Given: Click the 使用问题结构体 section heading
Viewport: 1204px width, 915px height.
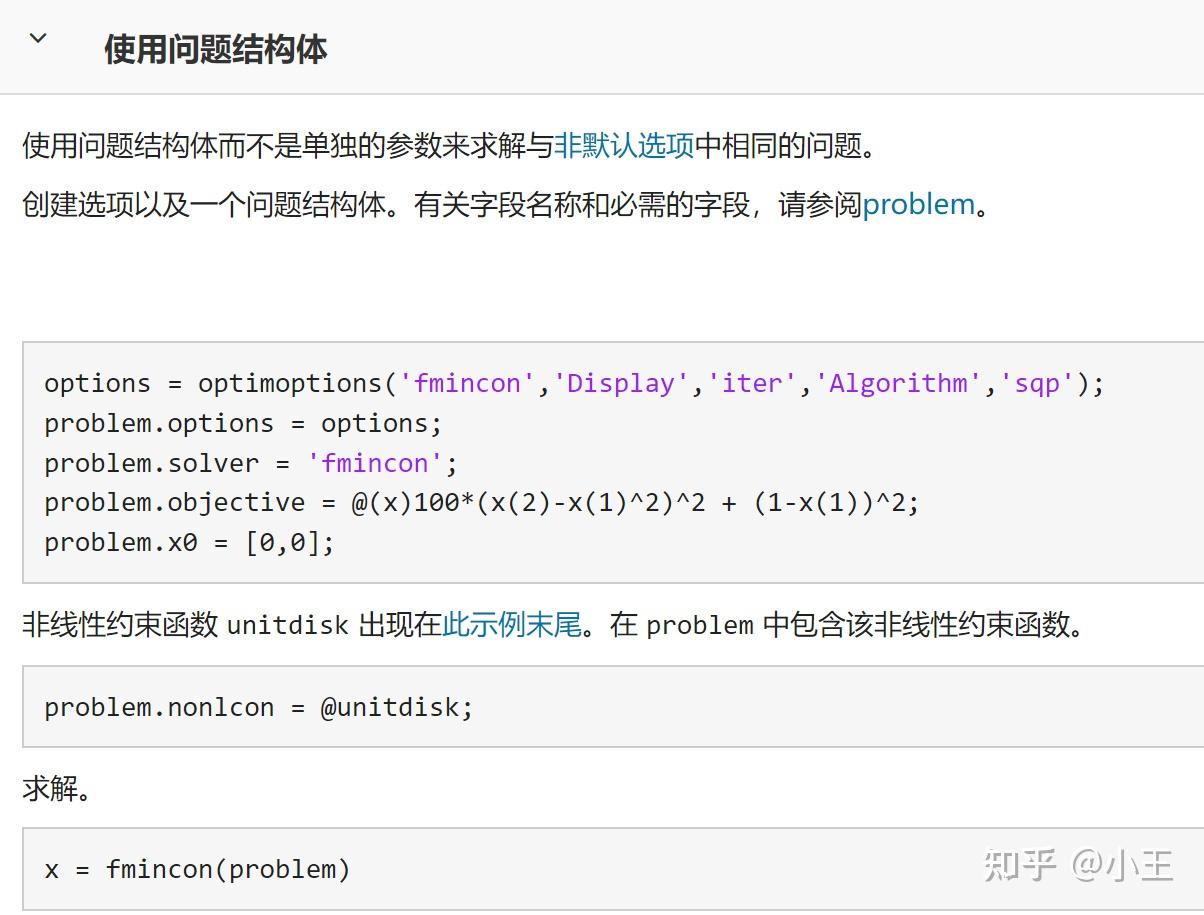Looking at the screenshot, I should (215, 49).
